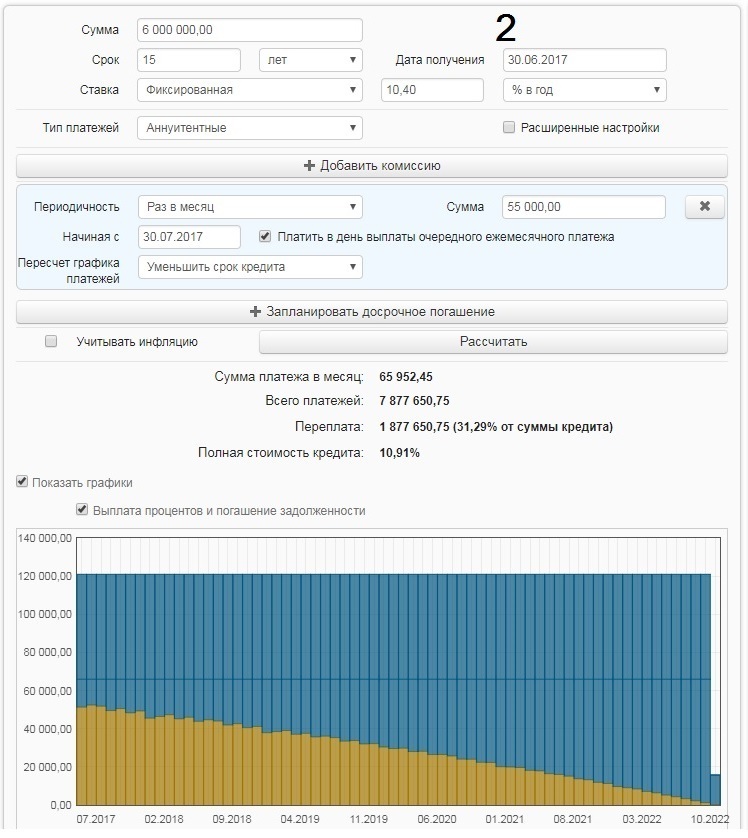Click the last short bar in chart
The image size is (748, 838).
click(715, 790)
